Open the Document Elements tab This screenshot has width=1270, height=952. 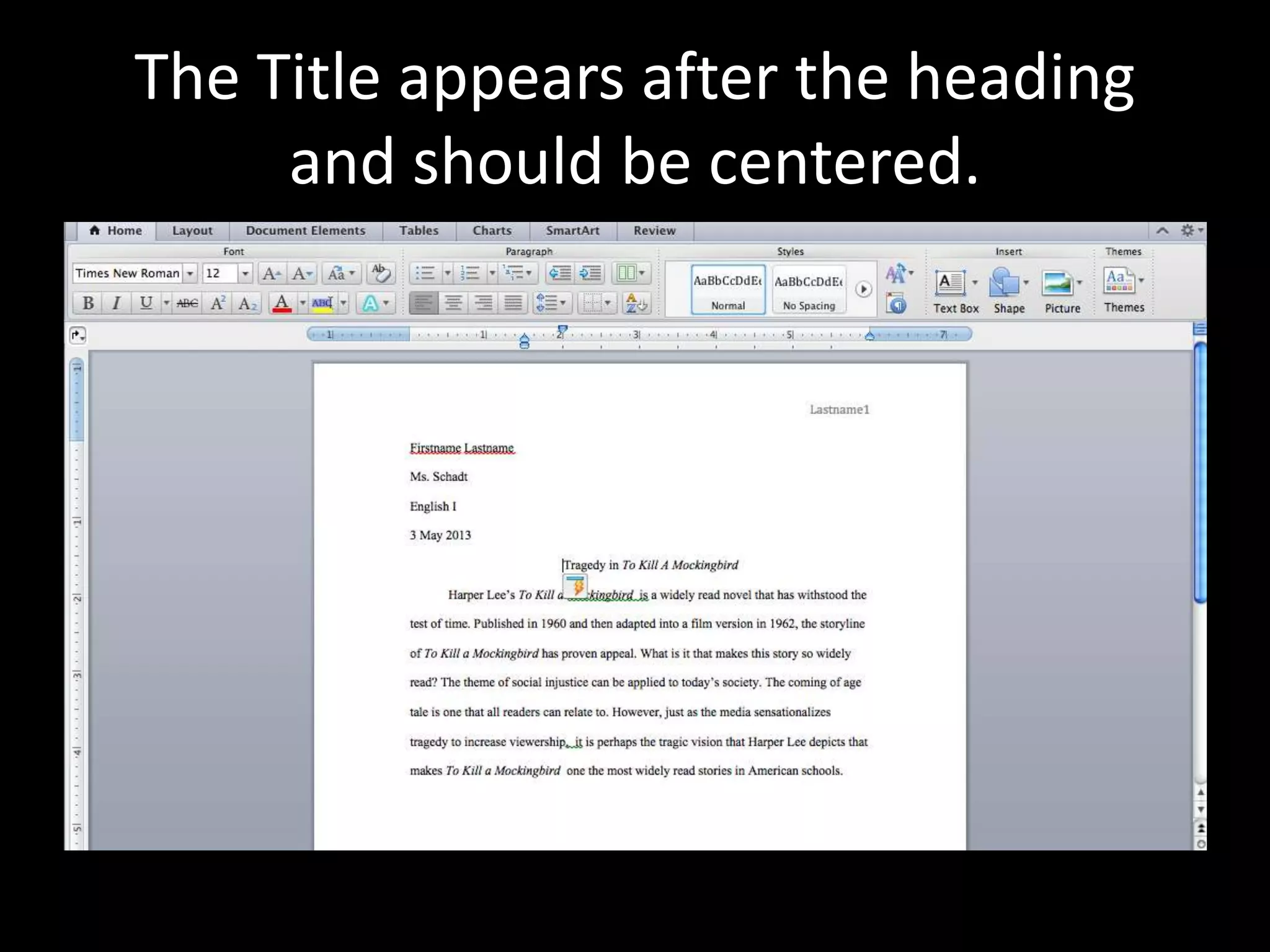306,231
